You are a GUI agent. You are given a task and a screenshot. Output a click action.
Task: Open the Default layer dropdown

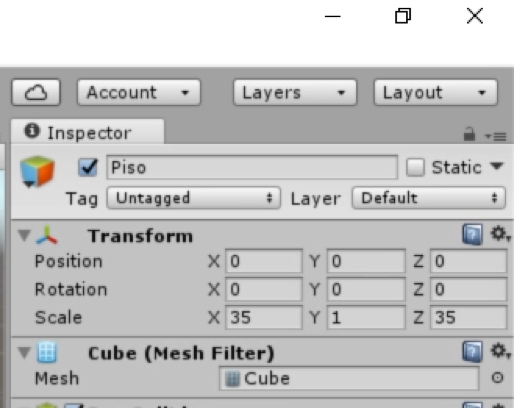pyautogui.click(x=429, y=198)
